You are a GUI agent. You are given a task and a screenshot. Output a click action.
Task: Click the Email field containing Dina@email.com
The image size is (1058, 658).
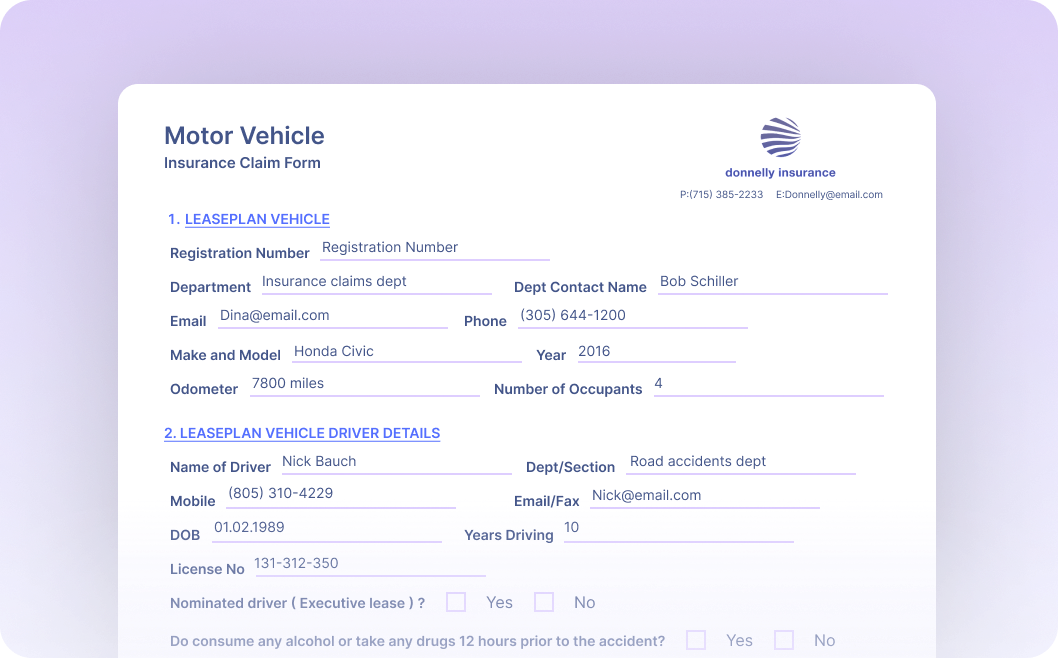(x=332, y=316)
